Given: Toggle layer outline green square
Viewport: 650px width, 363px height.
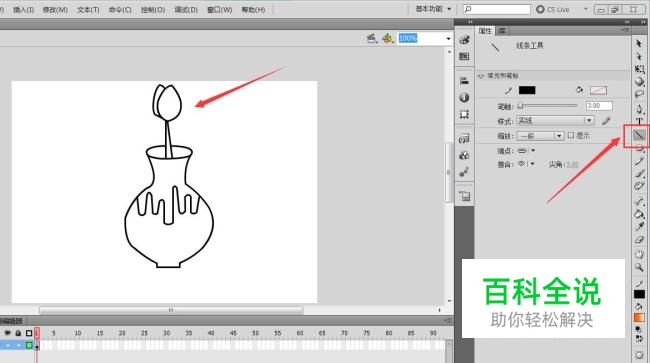Looking at the screenshot, I should tap(29, 345).
